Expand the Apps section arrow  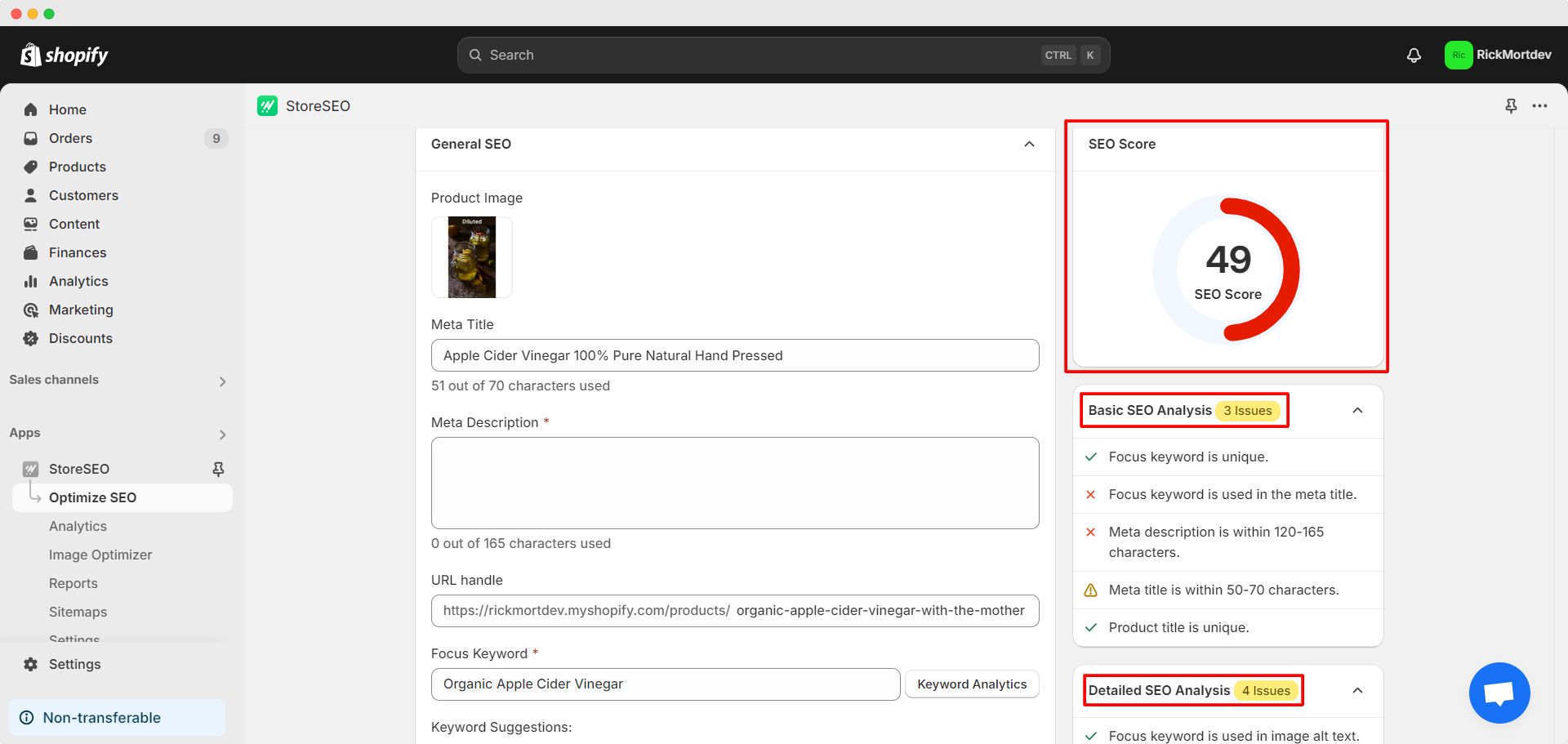pyautogui.click(x=222, y=434)
